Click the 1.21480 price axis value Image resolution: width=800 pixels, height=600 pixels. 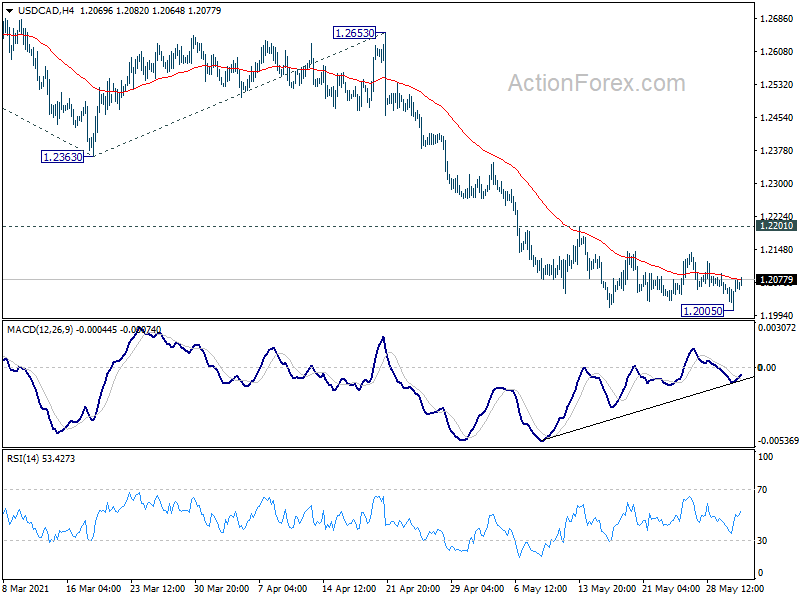[x=776, y=250]
